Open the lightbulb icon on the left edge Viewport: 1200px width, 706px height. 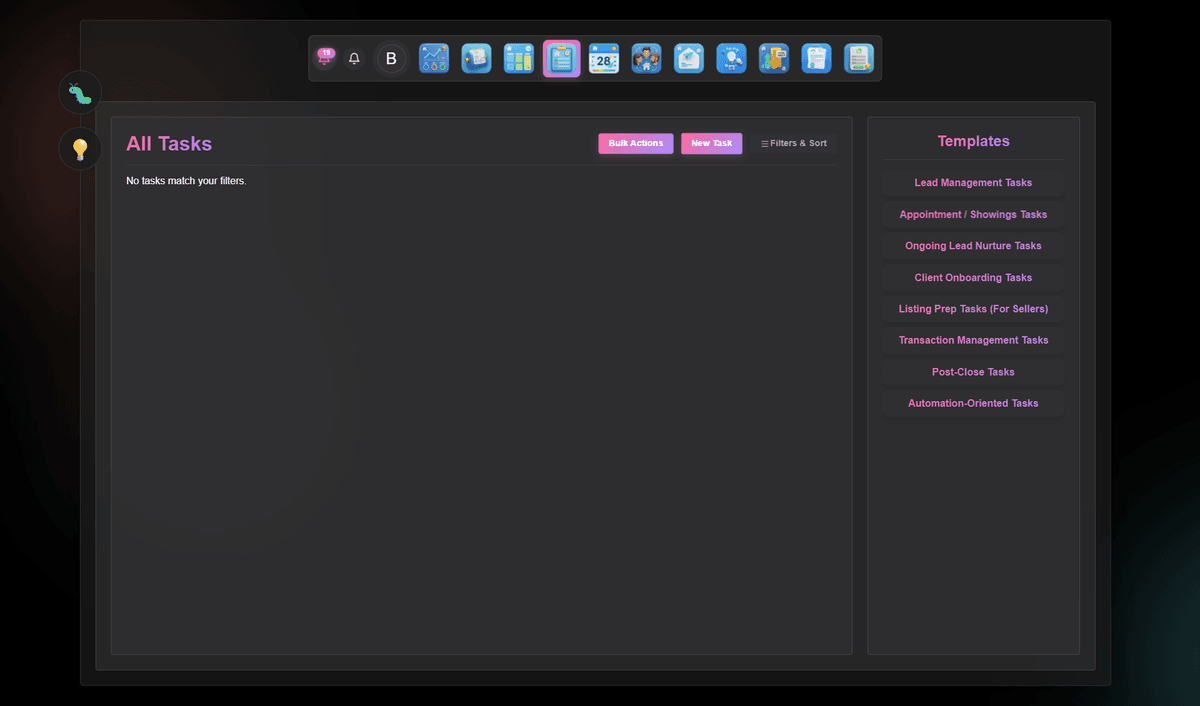[79, 148]
